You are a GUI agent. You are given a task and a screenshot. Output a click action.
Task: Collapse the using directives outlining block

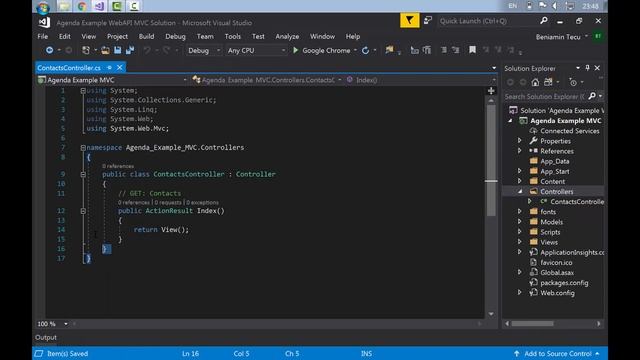(83, 91)
